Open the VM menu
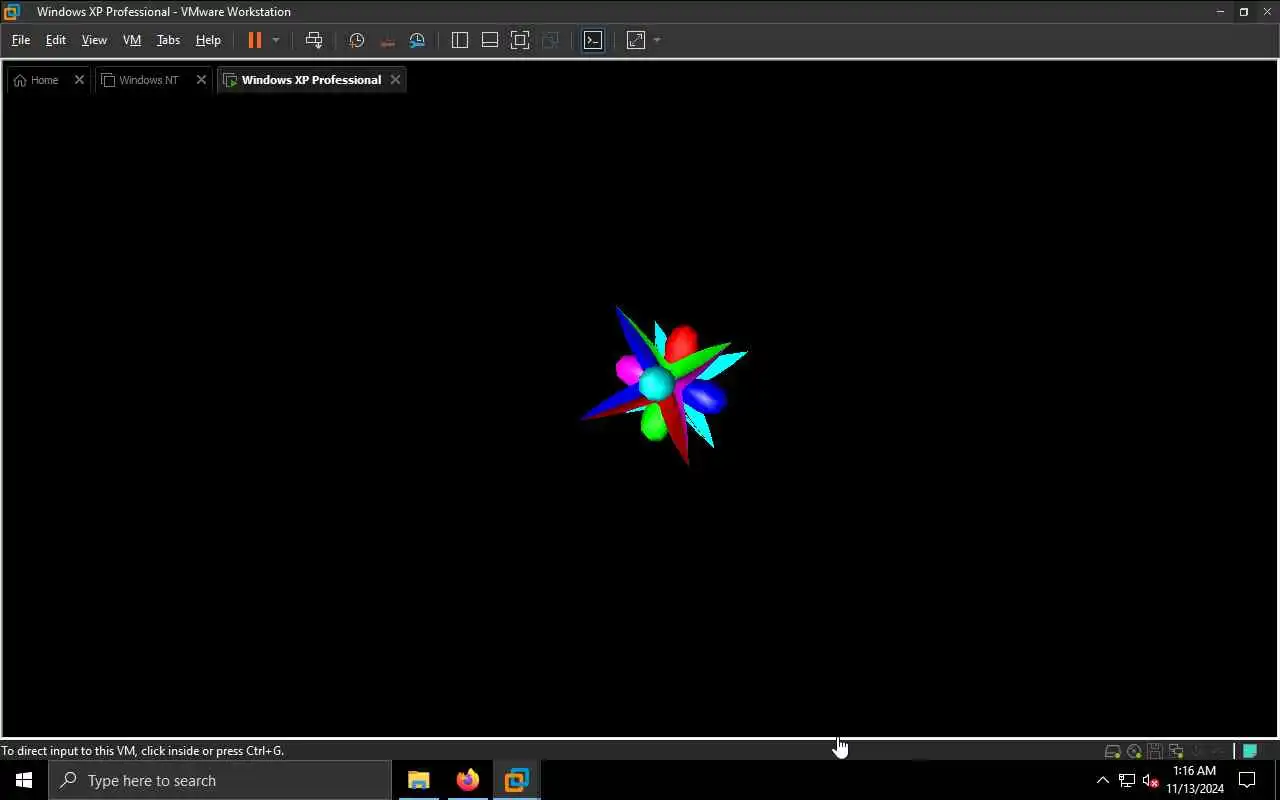This screenshot has width=1280, height=800. [132, 40]
